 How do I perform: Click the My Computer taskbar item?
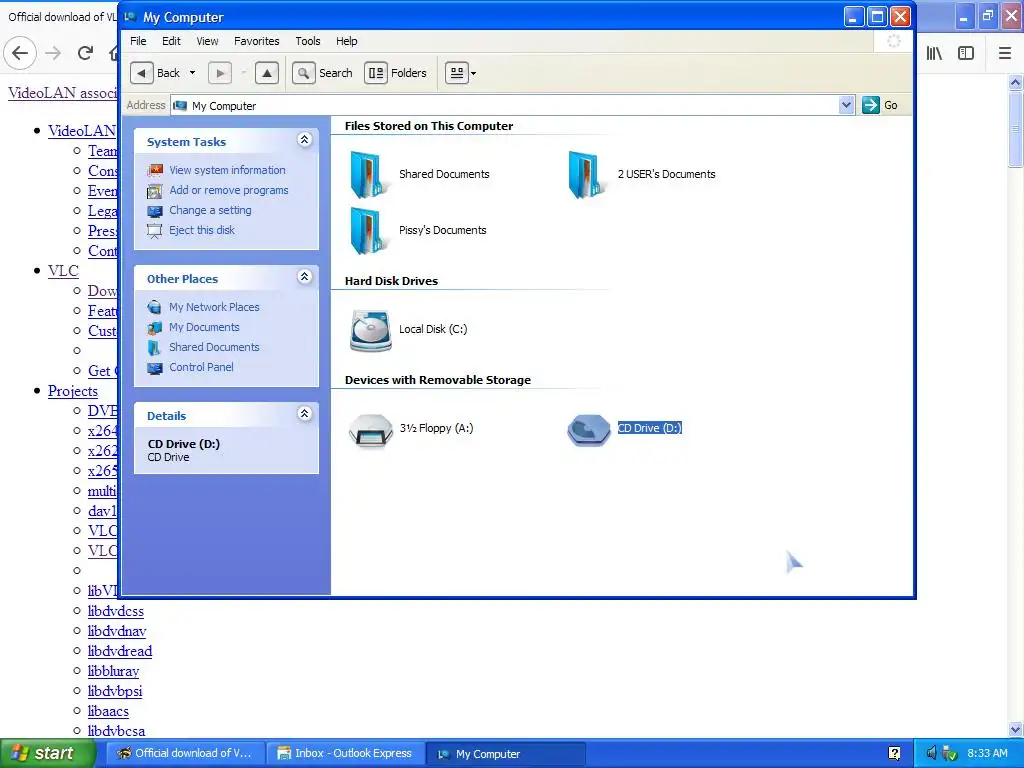(505, 753)
